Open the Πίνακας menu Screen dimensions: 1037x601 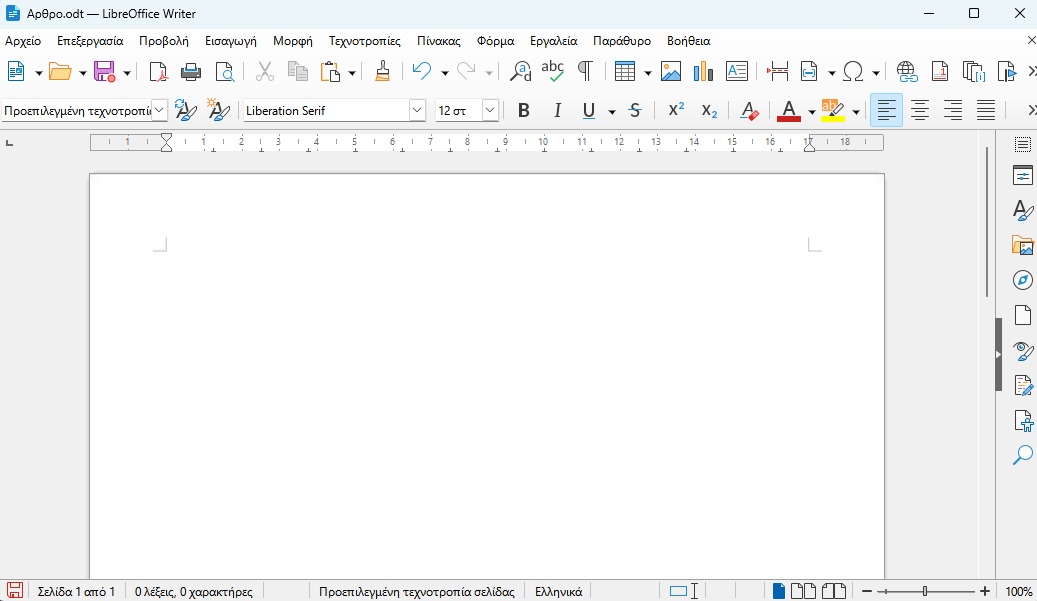439,41
